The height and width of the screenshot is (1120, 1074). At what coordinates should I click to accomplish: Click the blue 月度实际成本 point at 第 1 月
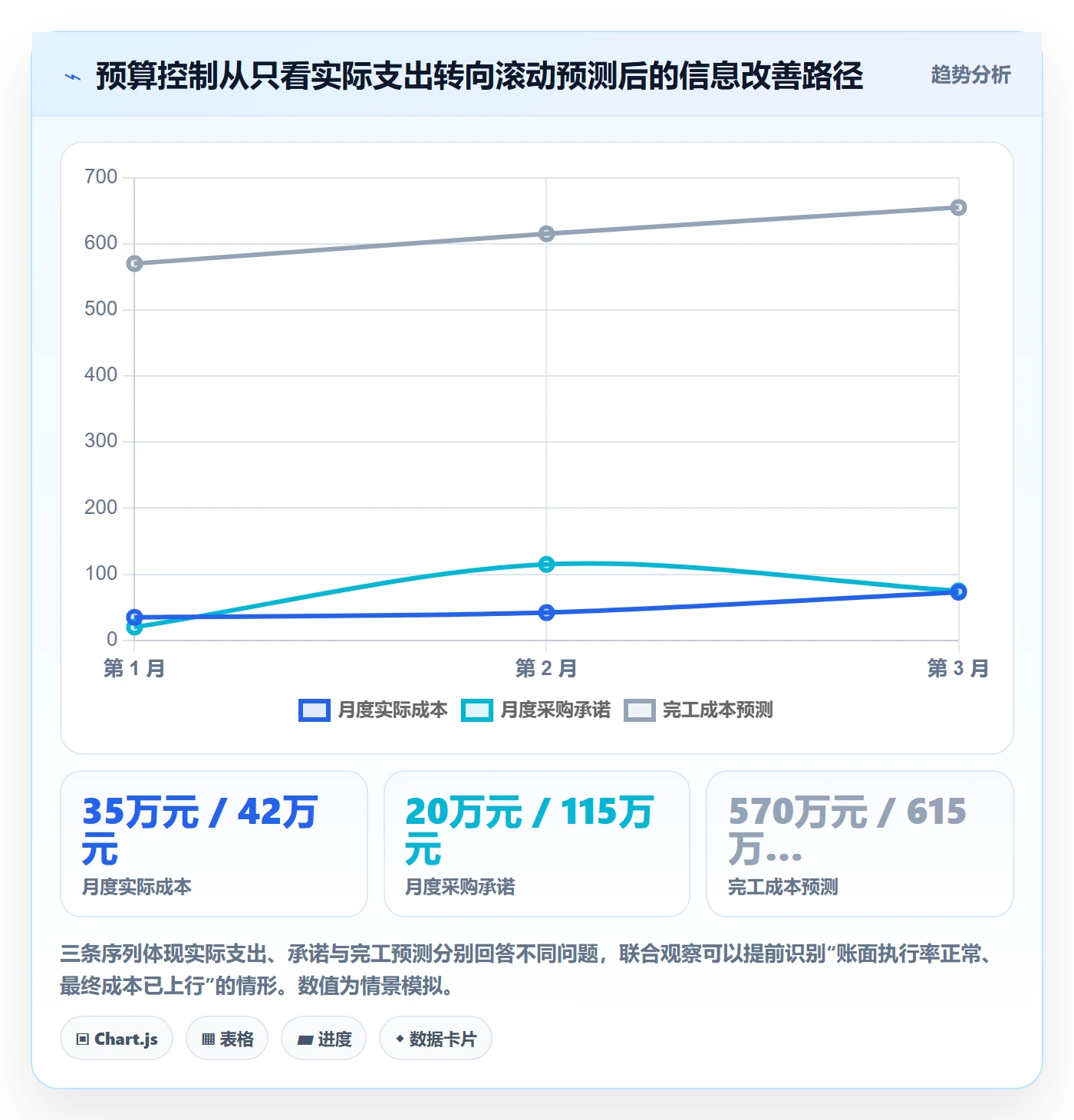click(x=134, y=617)
